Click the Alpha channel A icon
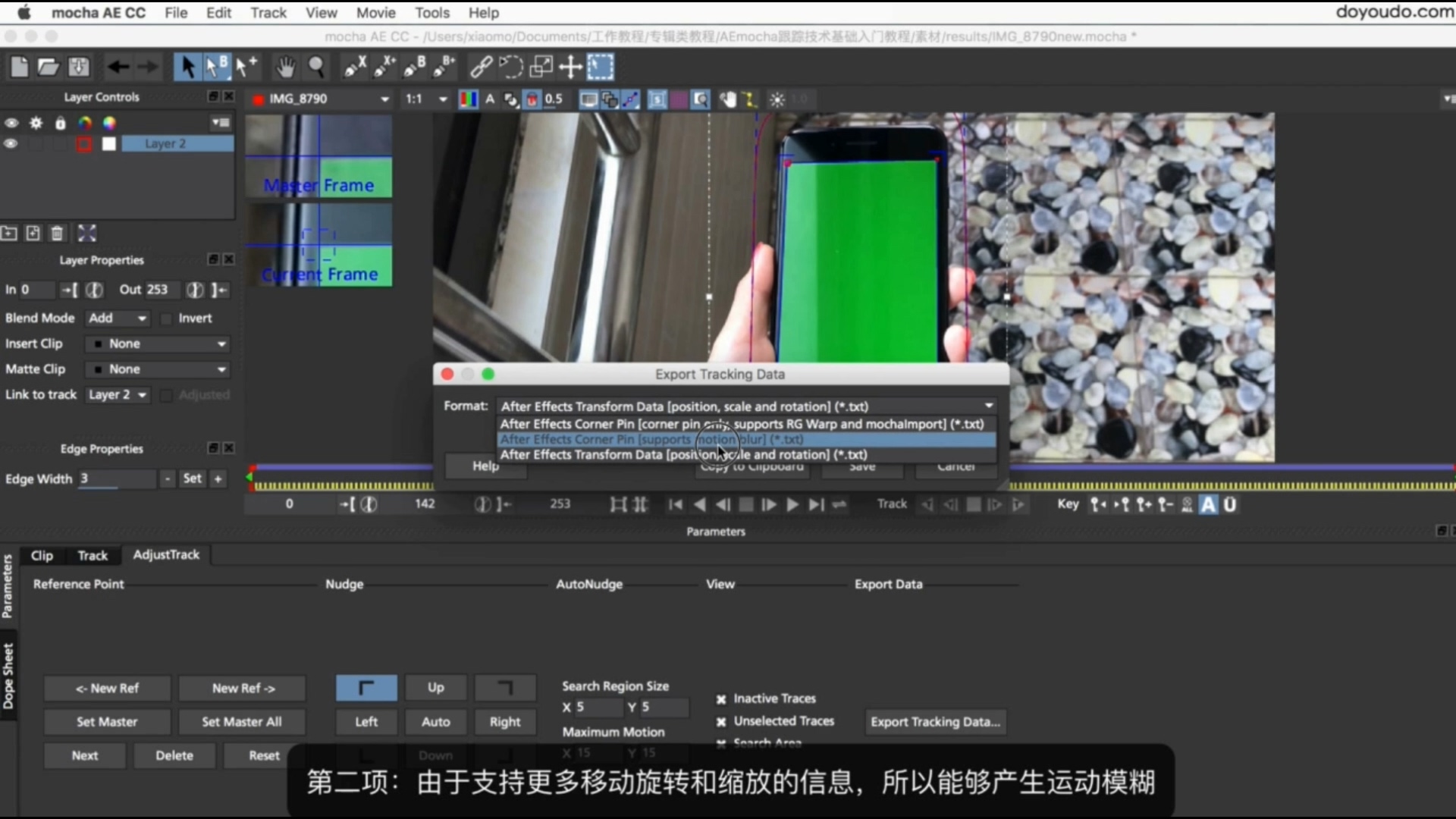 pyautogui.click(x=490, y=99)
